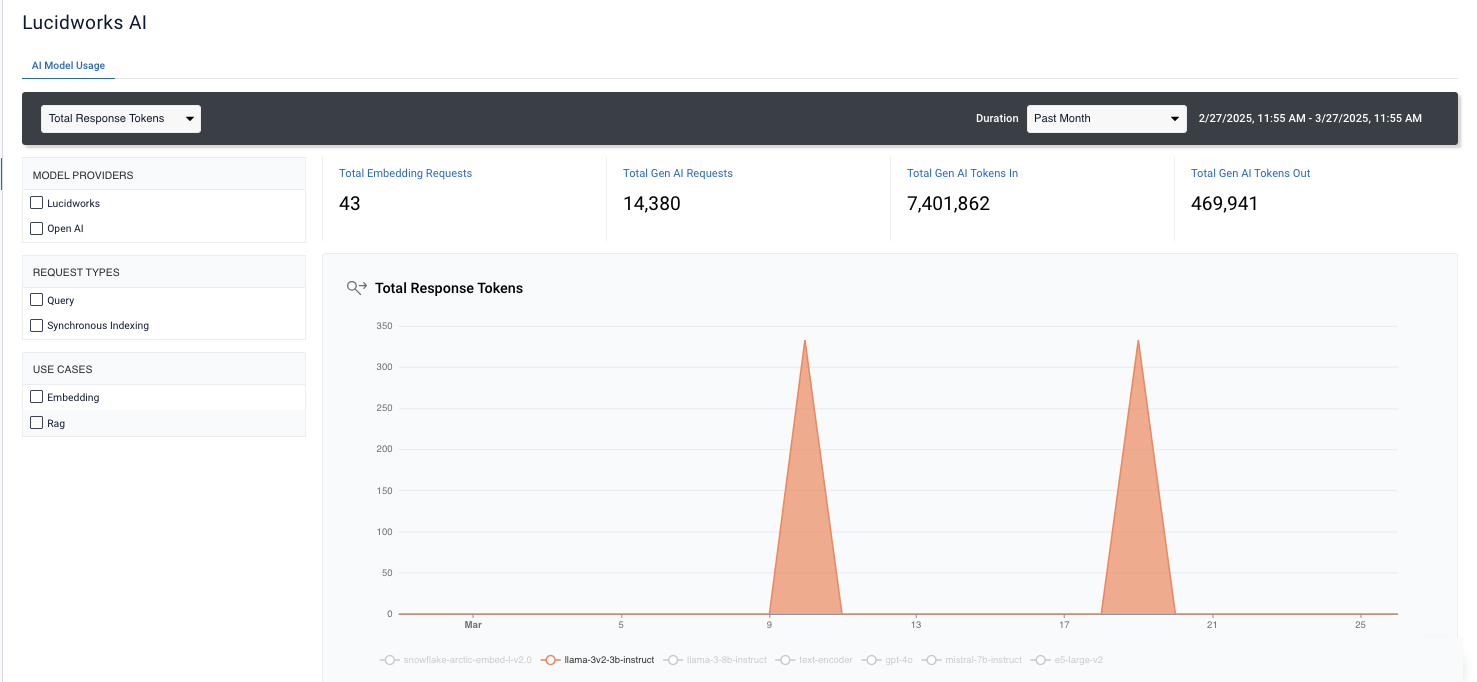Click the 14,380 Gen AI requests value
Image resolution: width=1477 pixels, height=682 pixels.
click(652, 204)
